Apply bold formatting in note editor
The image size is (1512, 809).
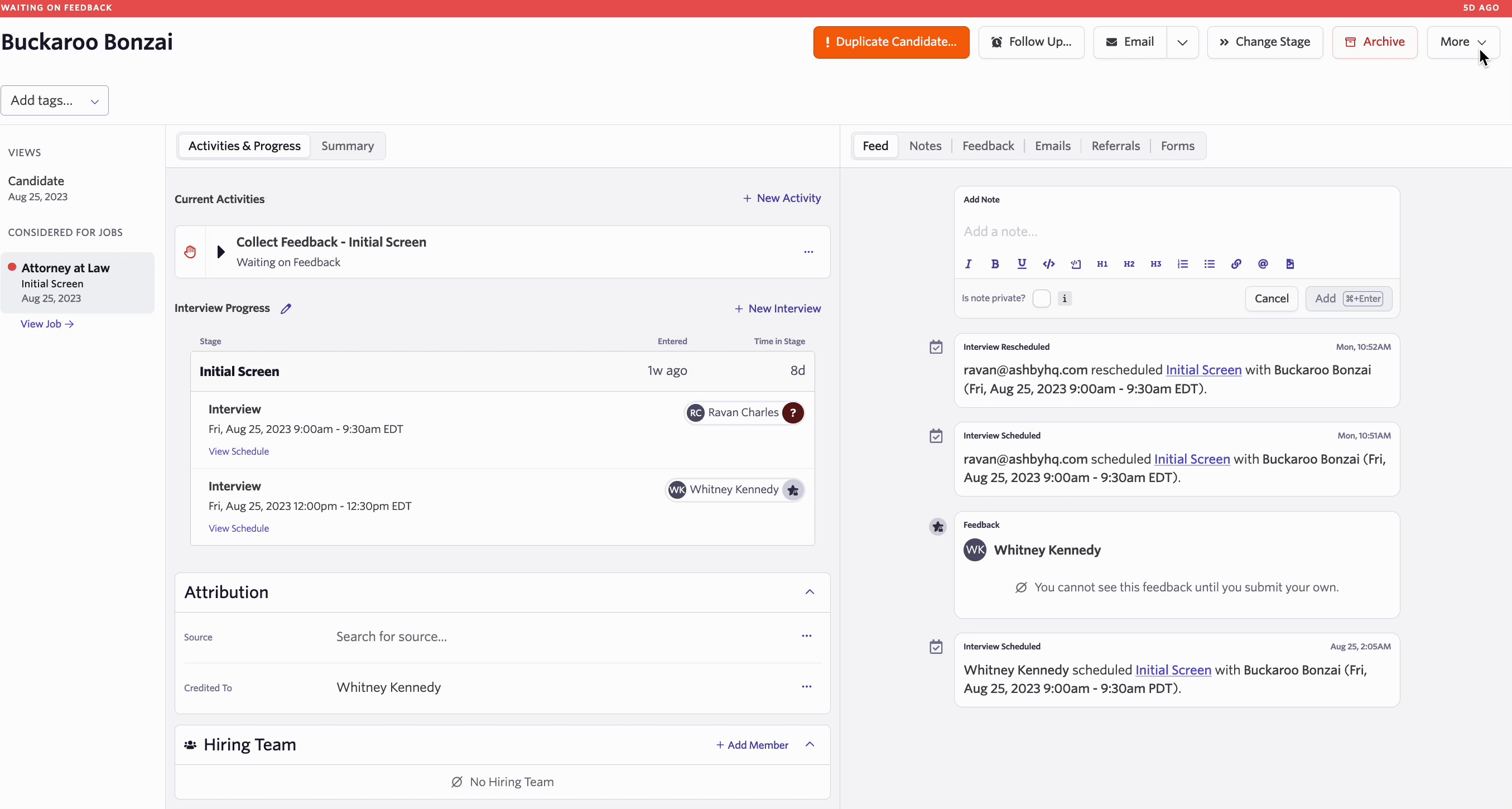[995, 263]
